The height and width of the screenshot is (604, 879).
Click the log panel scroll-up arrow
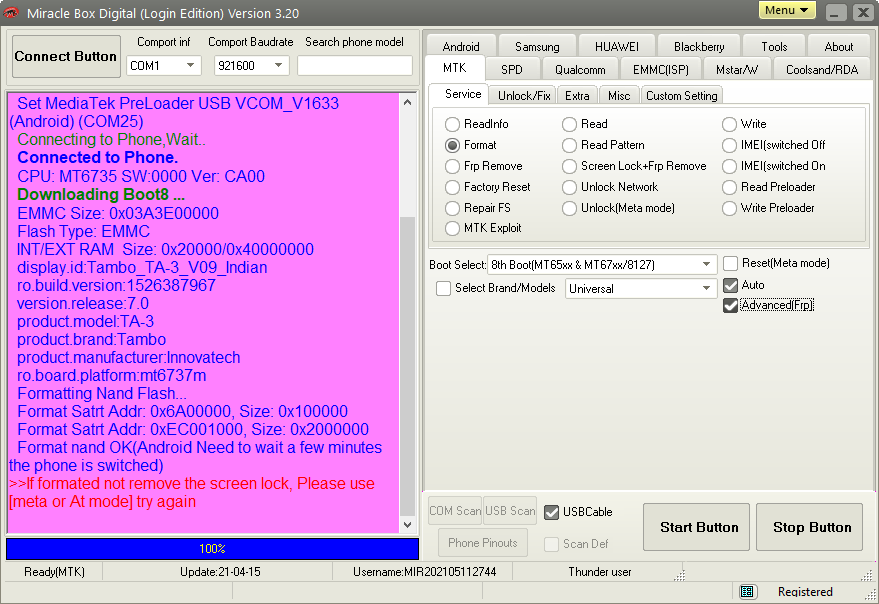coord(408,102)
